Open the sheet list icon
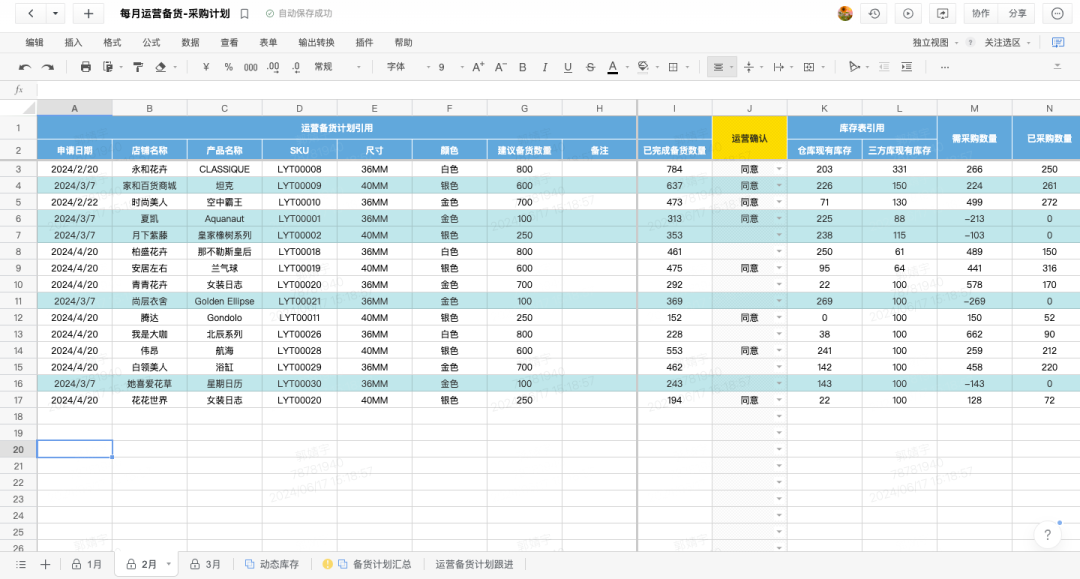This screenshot has width=1080, height=579. coord(21,565)
